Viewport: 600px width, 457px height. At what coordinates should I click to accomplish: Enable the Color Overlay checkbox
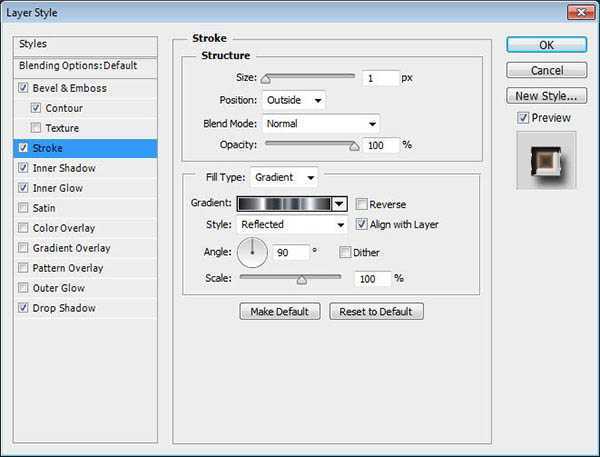(x=23, y=228)
